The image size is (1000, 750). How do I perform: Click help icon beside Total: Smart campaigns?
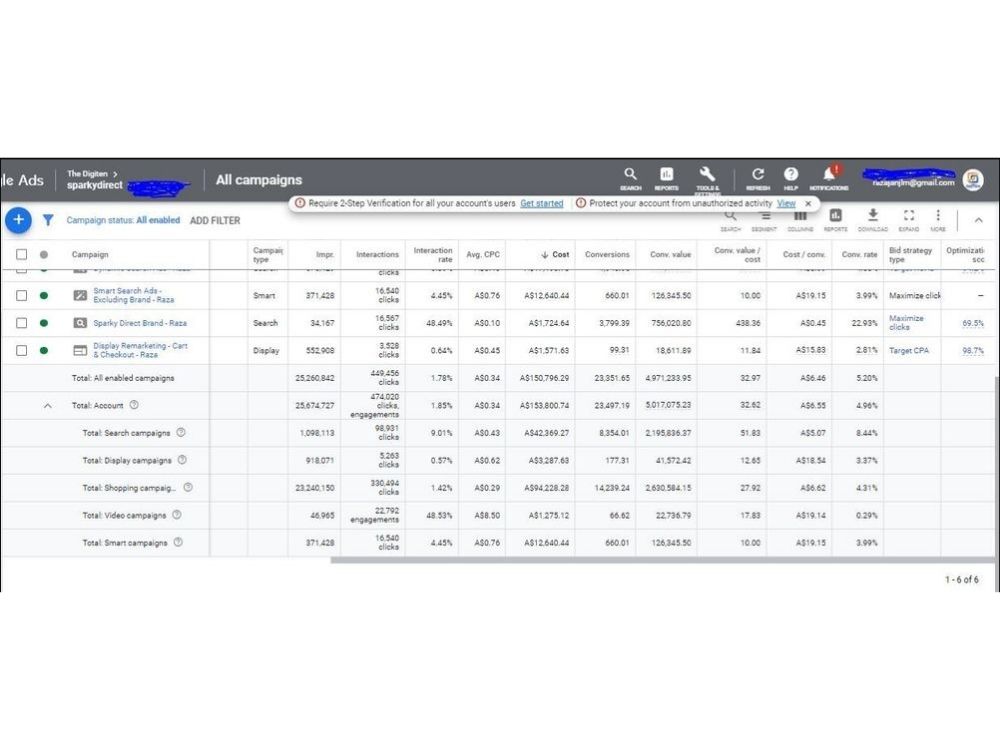tap(178, 542)
